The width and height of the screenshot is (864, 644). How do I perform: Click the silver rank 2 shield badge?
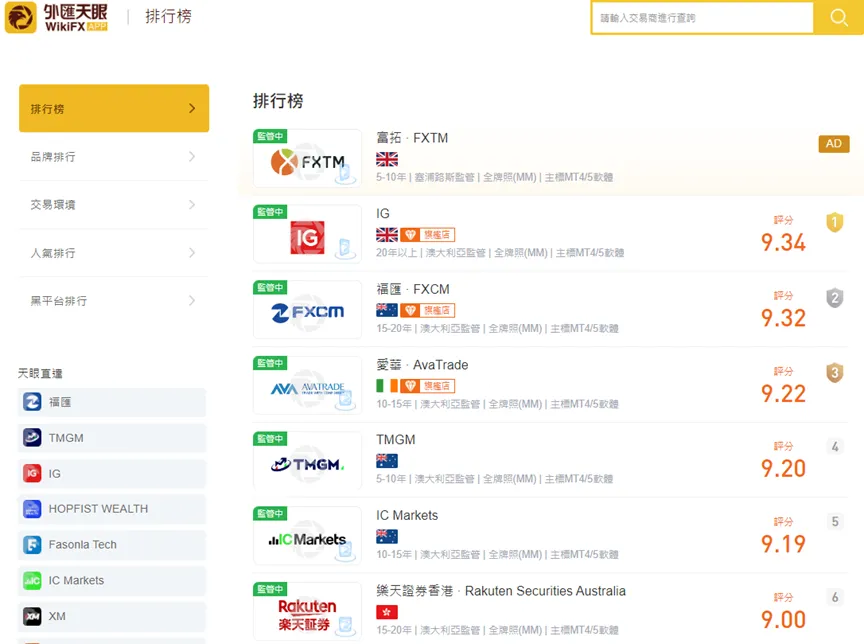[x=835, y=297]
